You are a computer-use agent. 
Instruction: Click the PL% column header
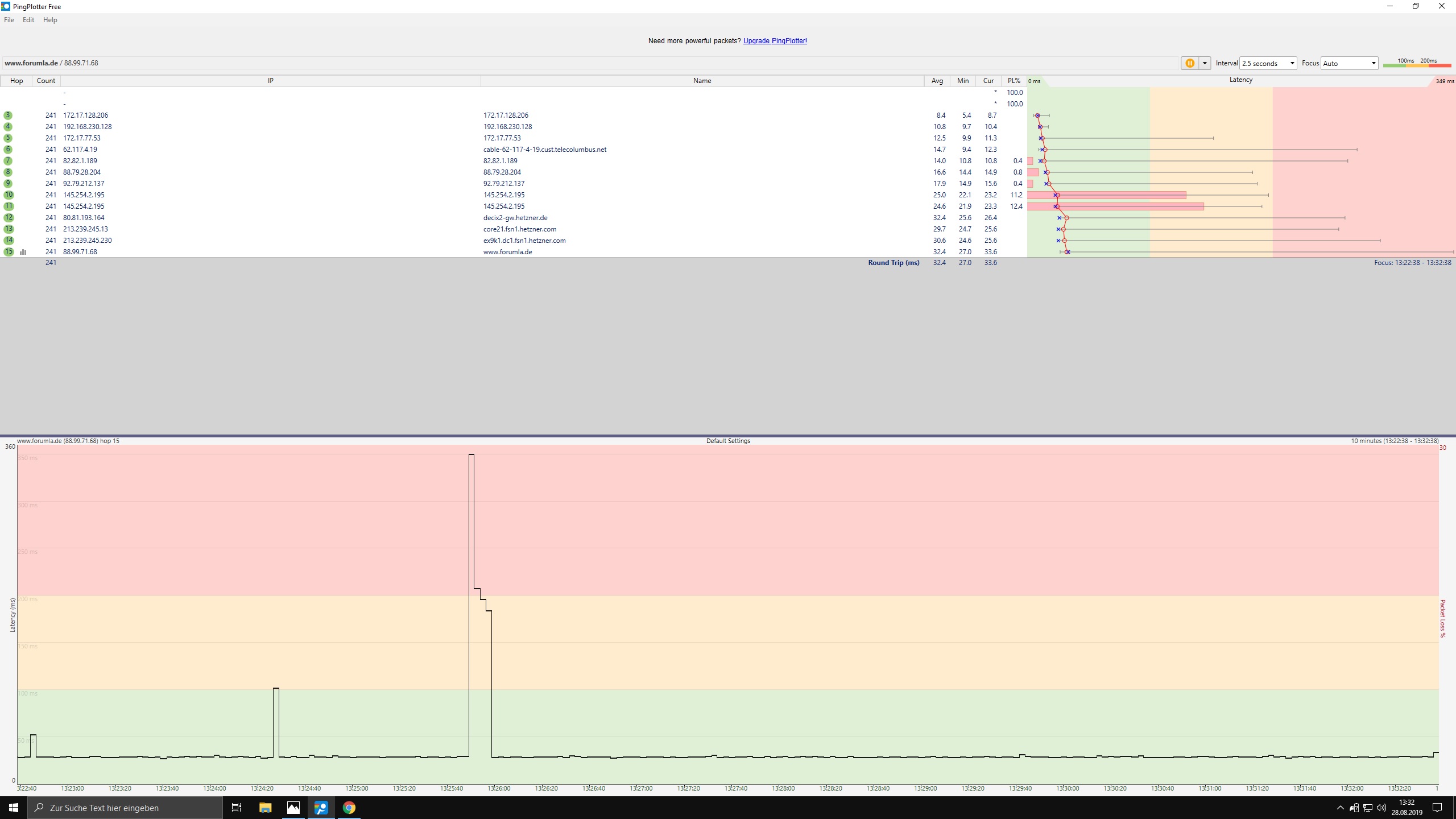coord(1014,81)
